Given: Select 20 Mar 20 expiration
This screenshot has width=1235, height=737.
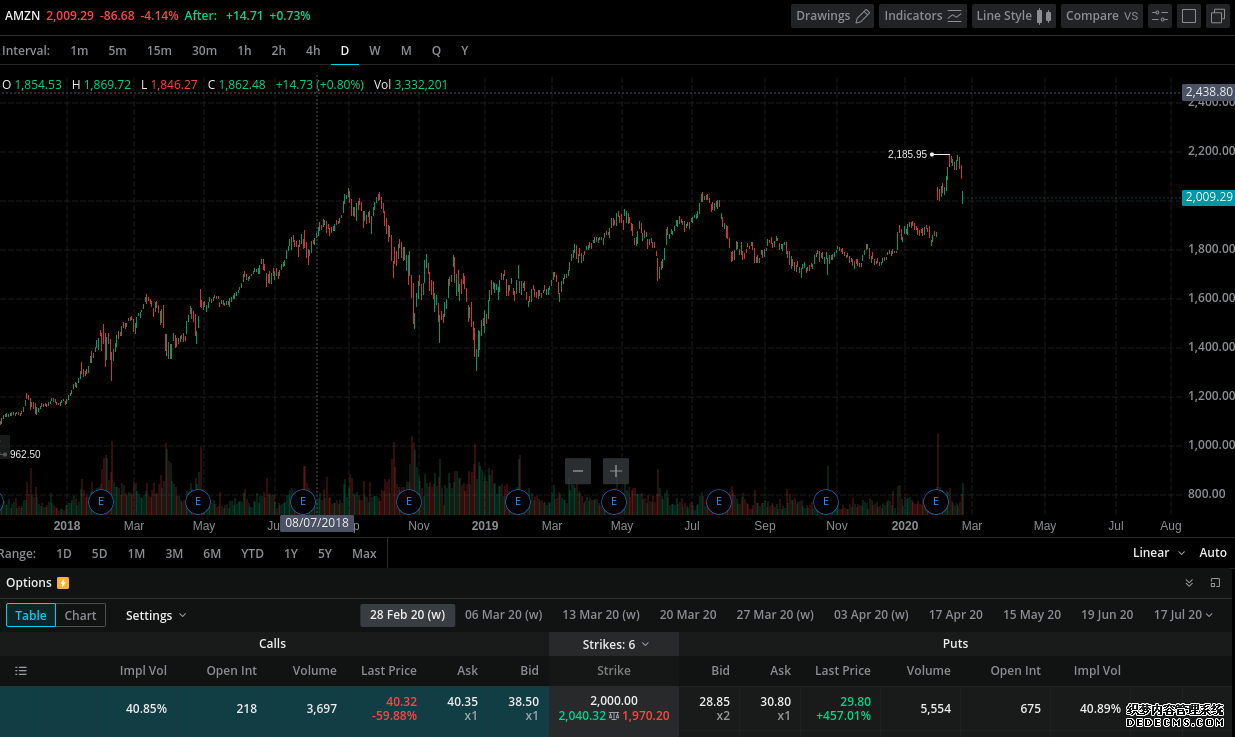Looking at the screenshot, I should [x=688, y=615].
